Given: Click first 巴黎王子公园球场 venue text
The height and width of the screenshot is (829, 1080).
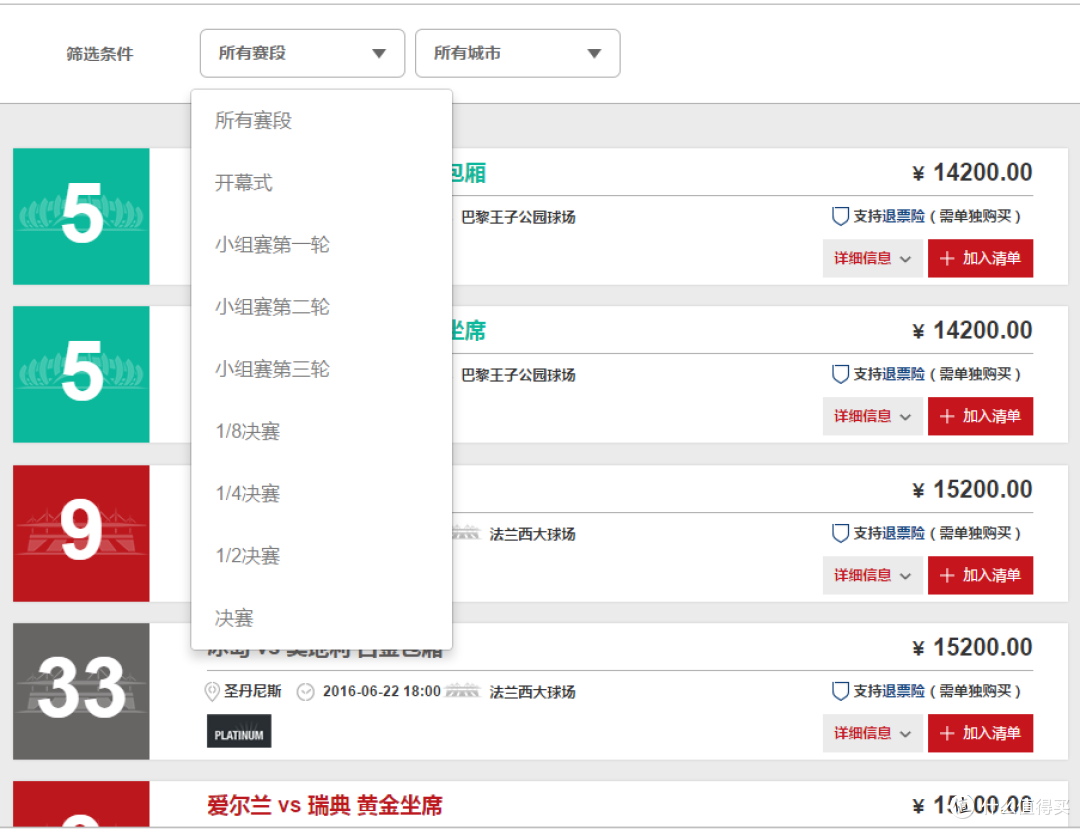Looking at the screenshot, I should tap(518, 217).
